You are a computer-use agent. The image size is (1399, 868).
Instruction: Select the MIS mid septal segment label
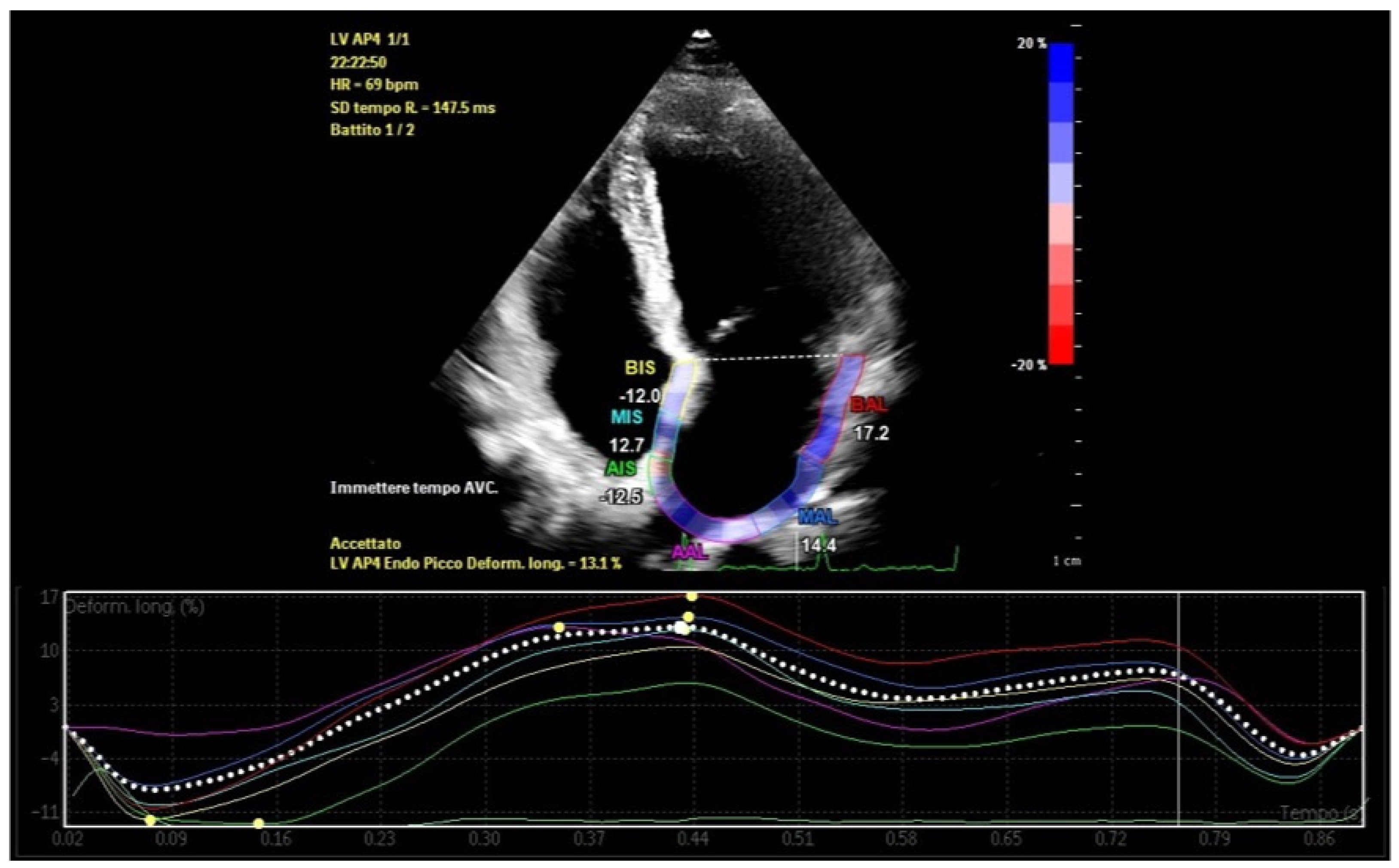point(626,416)
